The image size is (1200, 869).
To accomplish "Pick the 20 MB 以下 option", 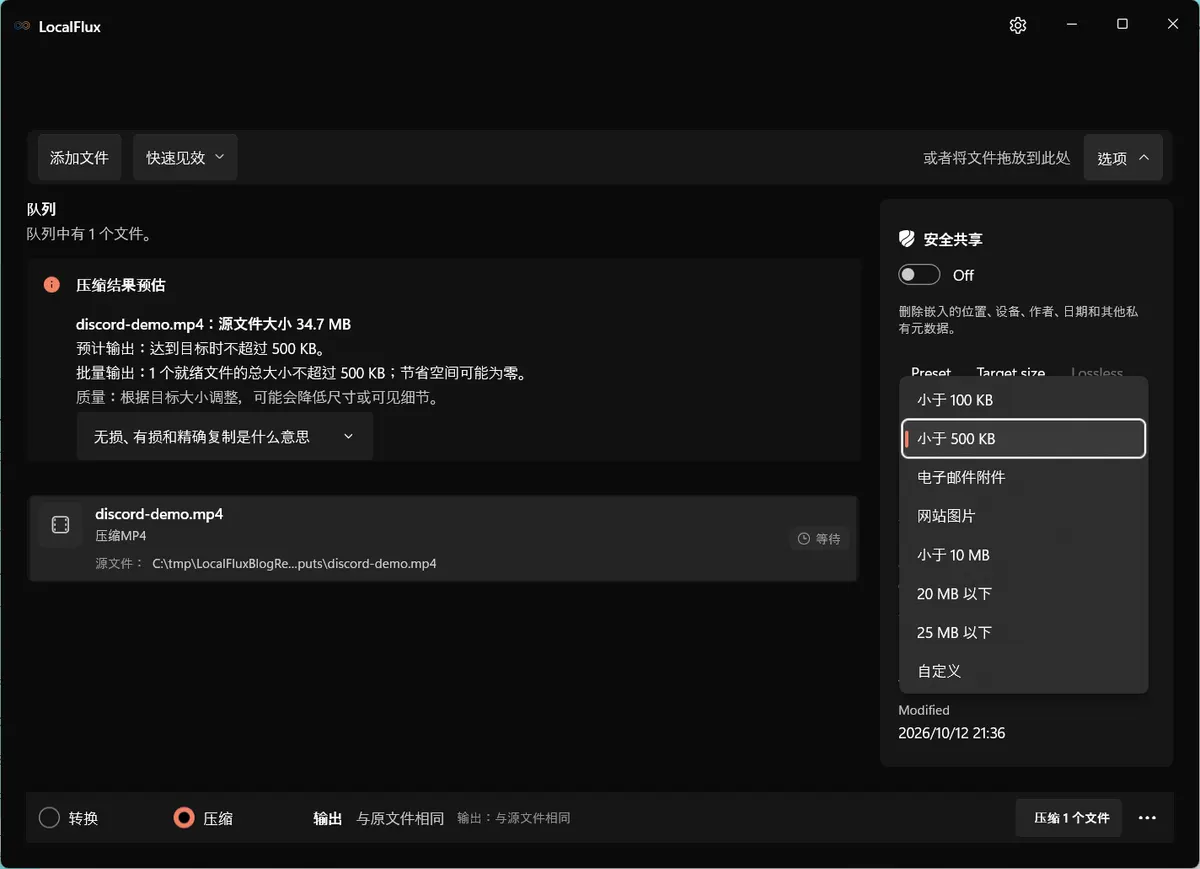I will tap(1024, 594).
